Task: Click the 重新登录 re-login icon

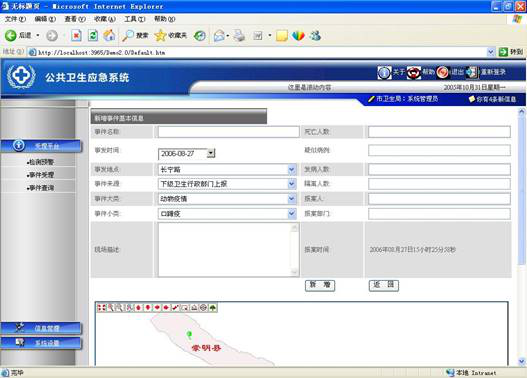Action: [472, 72]
